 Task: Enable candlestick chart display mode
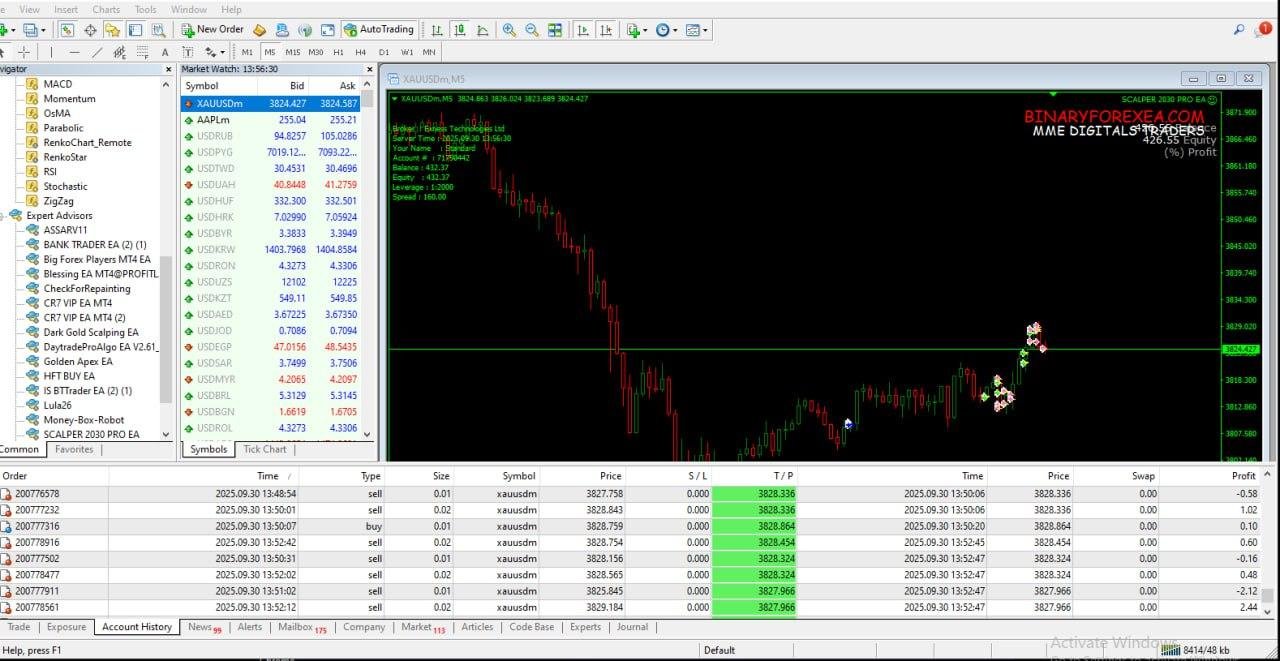click(461, 30)
